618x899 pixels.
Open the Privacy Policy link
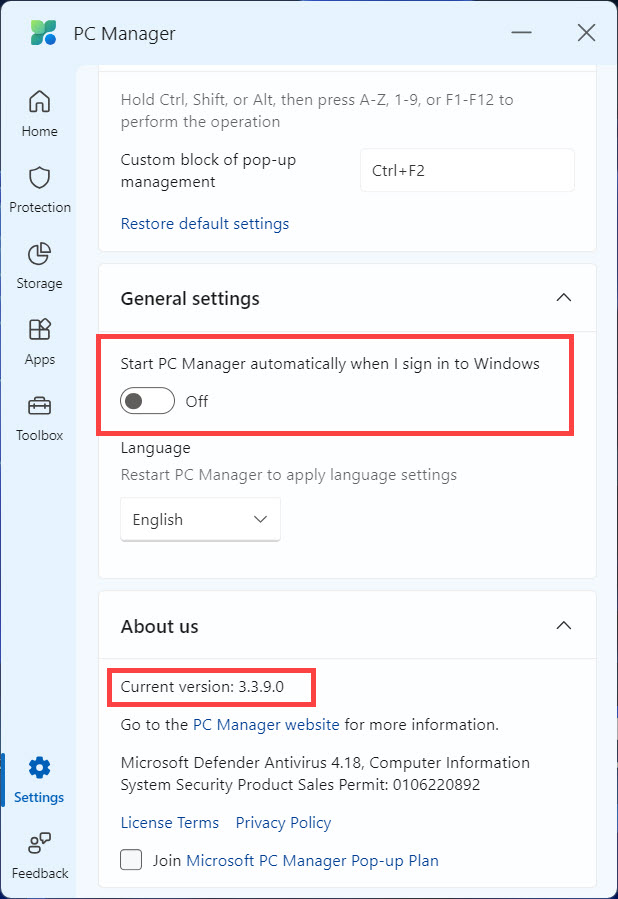[x=283, y=822]
